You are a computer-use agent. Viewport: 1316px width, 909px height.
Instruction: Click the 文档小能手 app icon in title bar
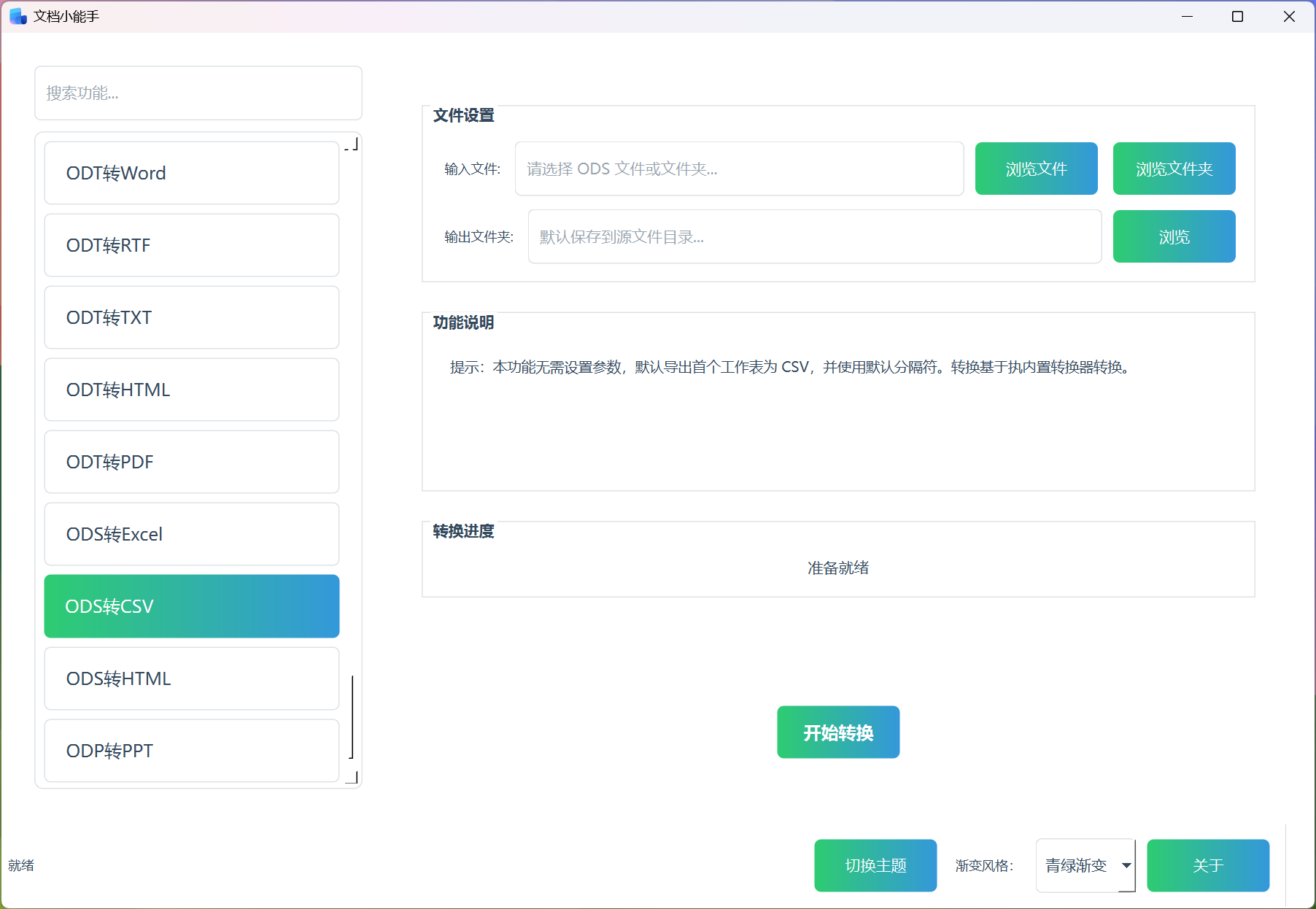[18, 16]
